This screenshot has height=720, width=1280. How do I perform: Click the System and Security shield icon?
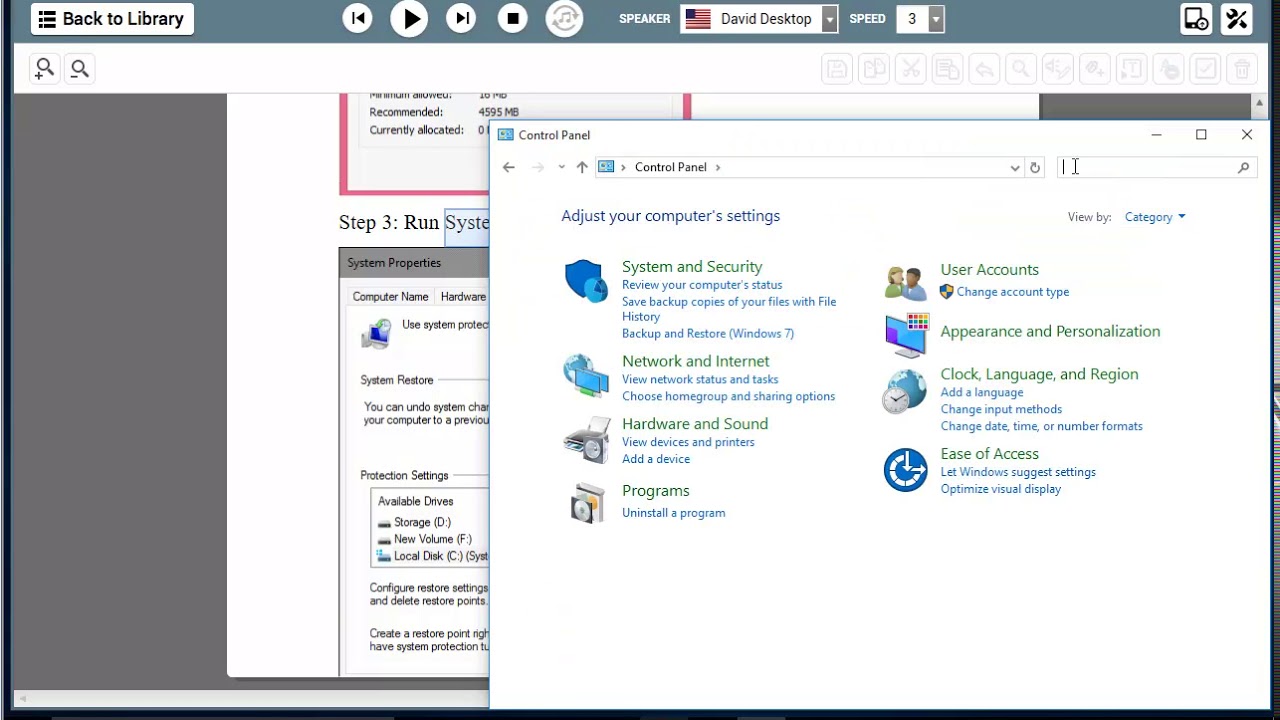pyautogui.click(x=585, y=281)
